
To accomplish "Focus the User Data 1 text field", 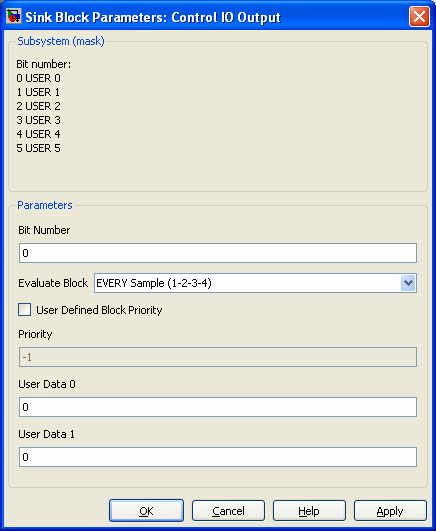I will pyautogui.click(x=218, y=457).
